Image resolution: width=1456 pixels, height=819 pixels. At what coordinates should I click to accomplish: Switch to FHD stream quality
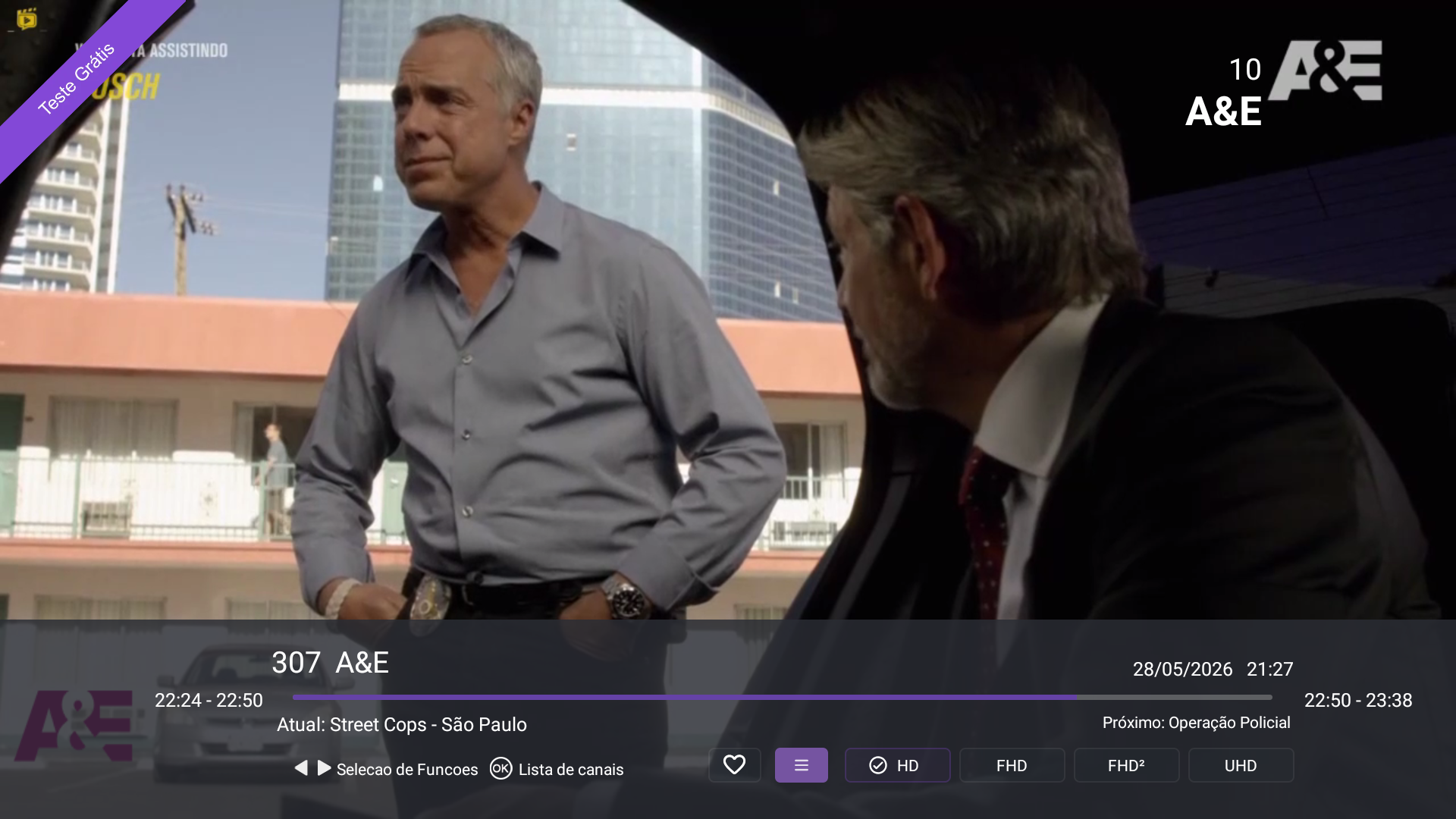1012,765
